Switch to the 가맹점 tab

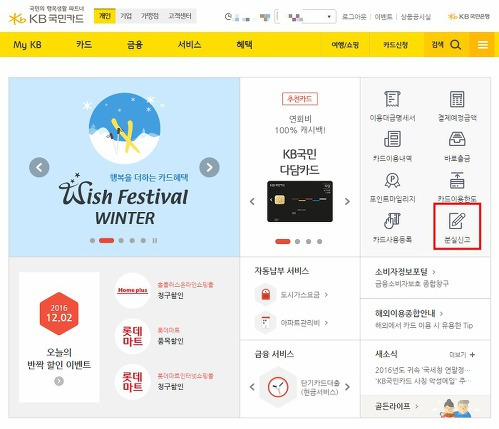(149, 16)
